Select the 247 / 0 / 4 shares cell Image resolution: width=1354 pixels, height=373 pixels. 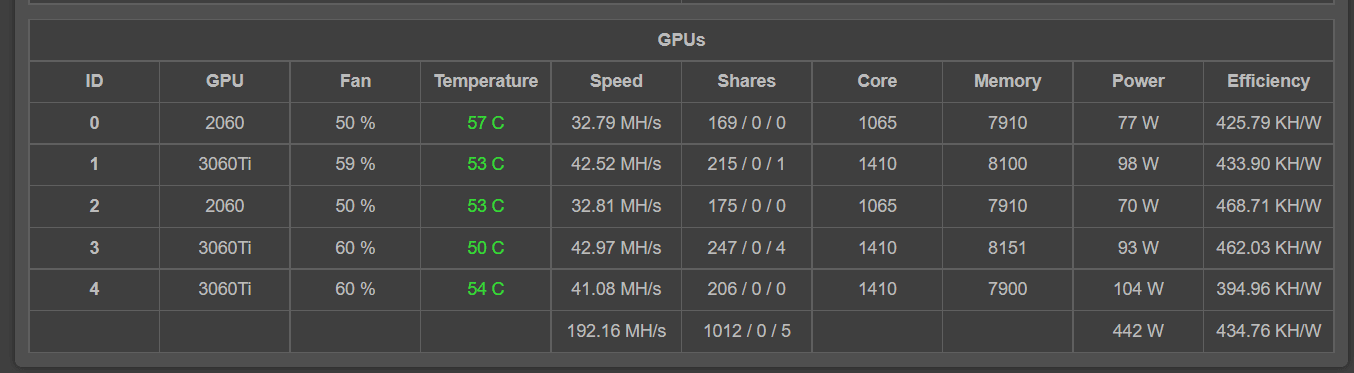(x=746, y=247)
